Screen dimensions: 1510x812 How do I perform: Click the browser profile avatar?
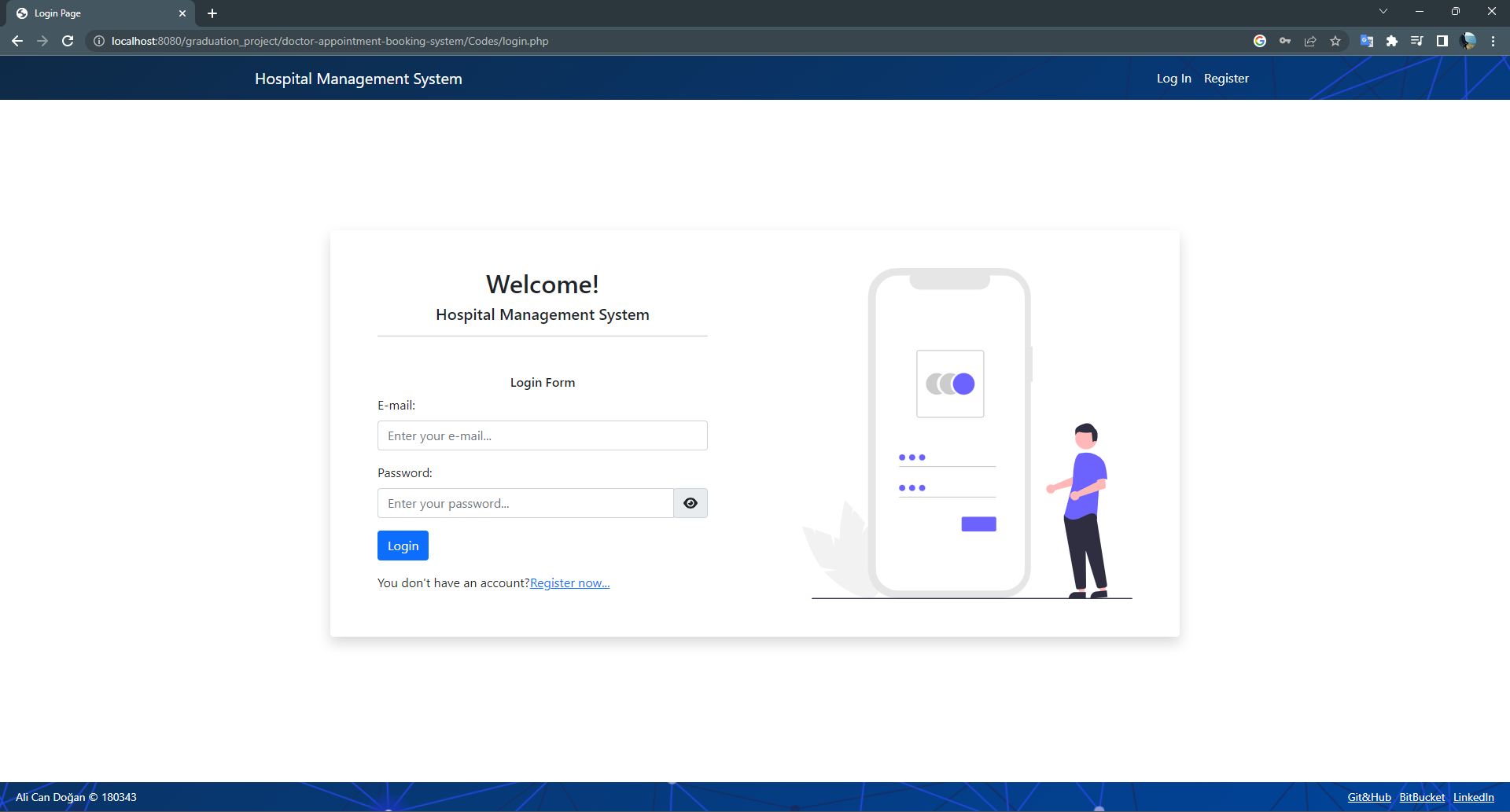1468,41
